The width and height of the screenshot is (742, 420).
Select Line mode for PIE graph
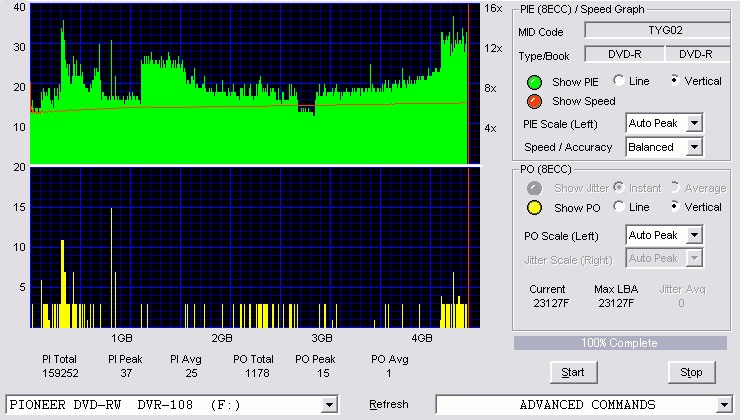point(618,80)
